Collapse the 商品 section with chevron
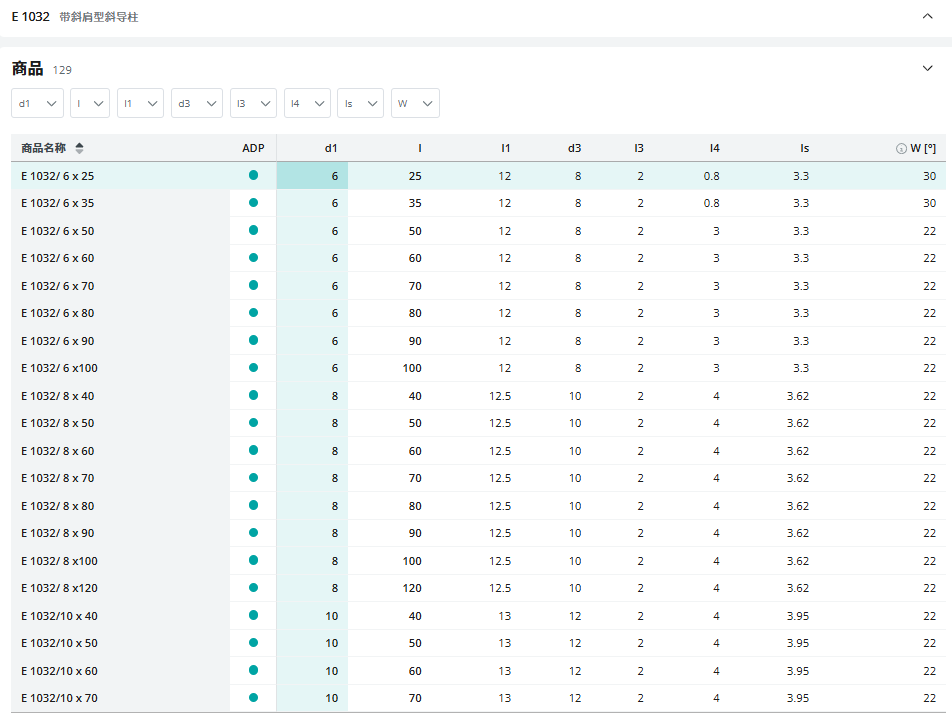The width and height of the screenshot is (952, 714). [927, 68]
